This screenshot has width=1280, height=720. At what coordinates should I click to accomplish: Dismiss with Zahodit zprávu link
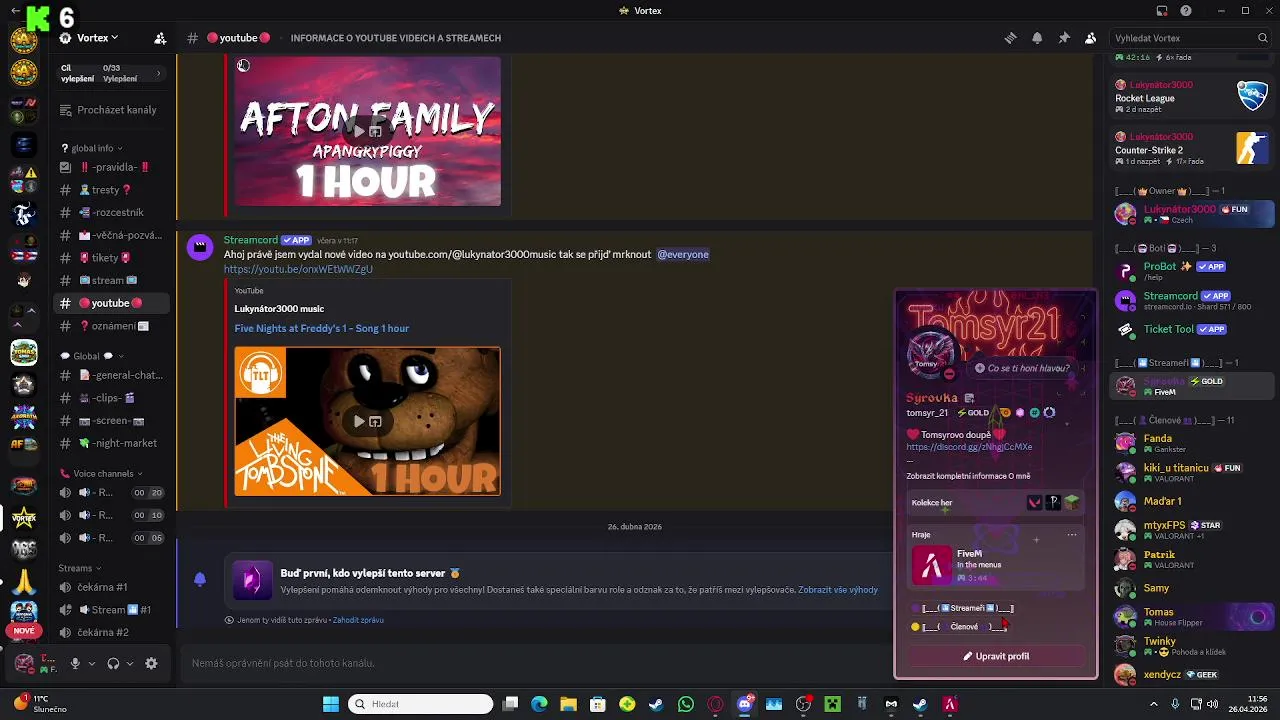[357, 620]
